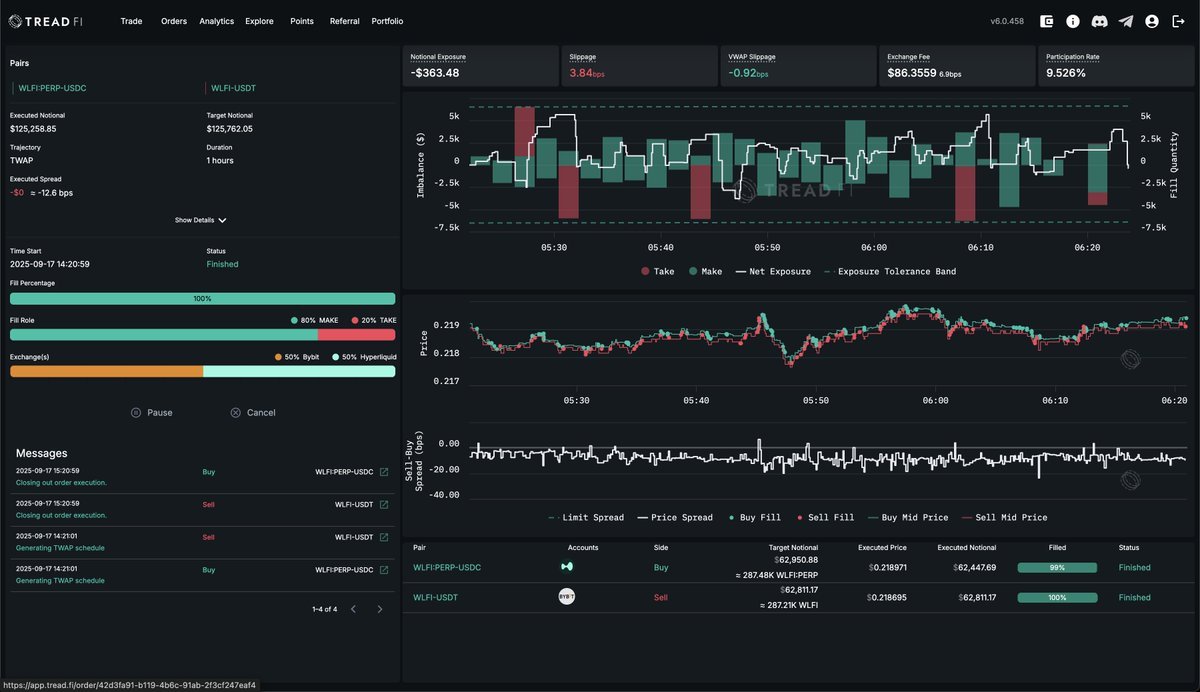
Task: Click the Tread.fi logo
Action: pos(45,21)
